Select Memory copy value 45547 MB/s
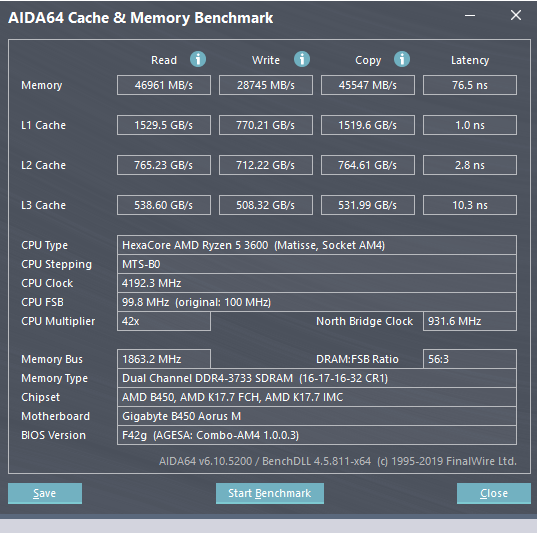Screen dimensions: 537x533 [368, 85]
